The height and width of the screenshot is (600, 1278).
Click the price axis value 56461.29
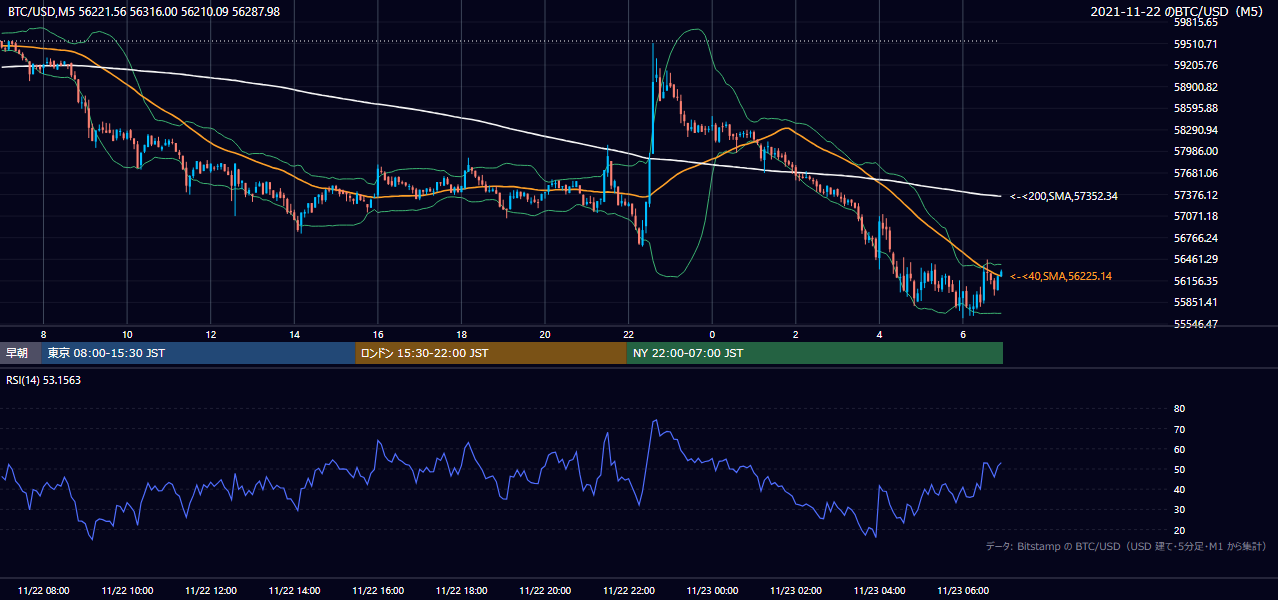[1197, 259]
